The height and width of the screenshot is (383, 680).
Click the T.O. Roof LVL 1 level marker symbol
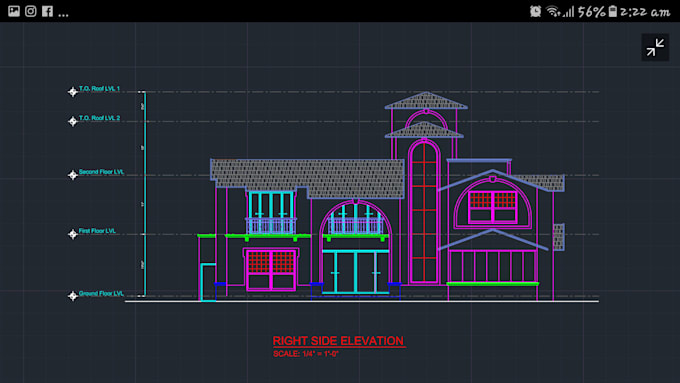72,92
